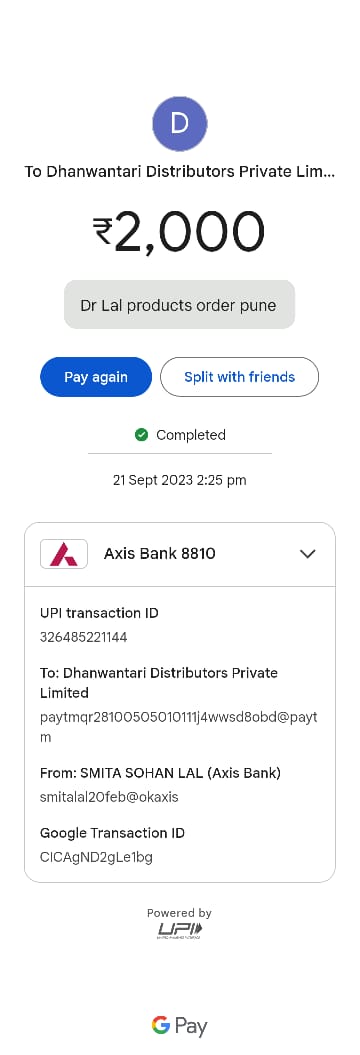Click the recipient name Dhanwantari Distributors heading
The width and height of the screenshot is (360, 1055).
click(x=179, y=172)
